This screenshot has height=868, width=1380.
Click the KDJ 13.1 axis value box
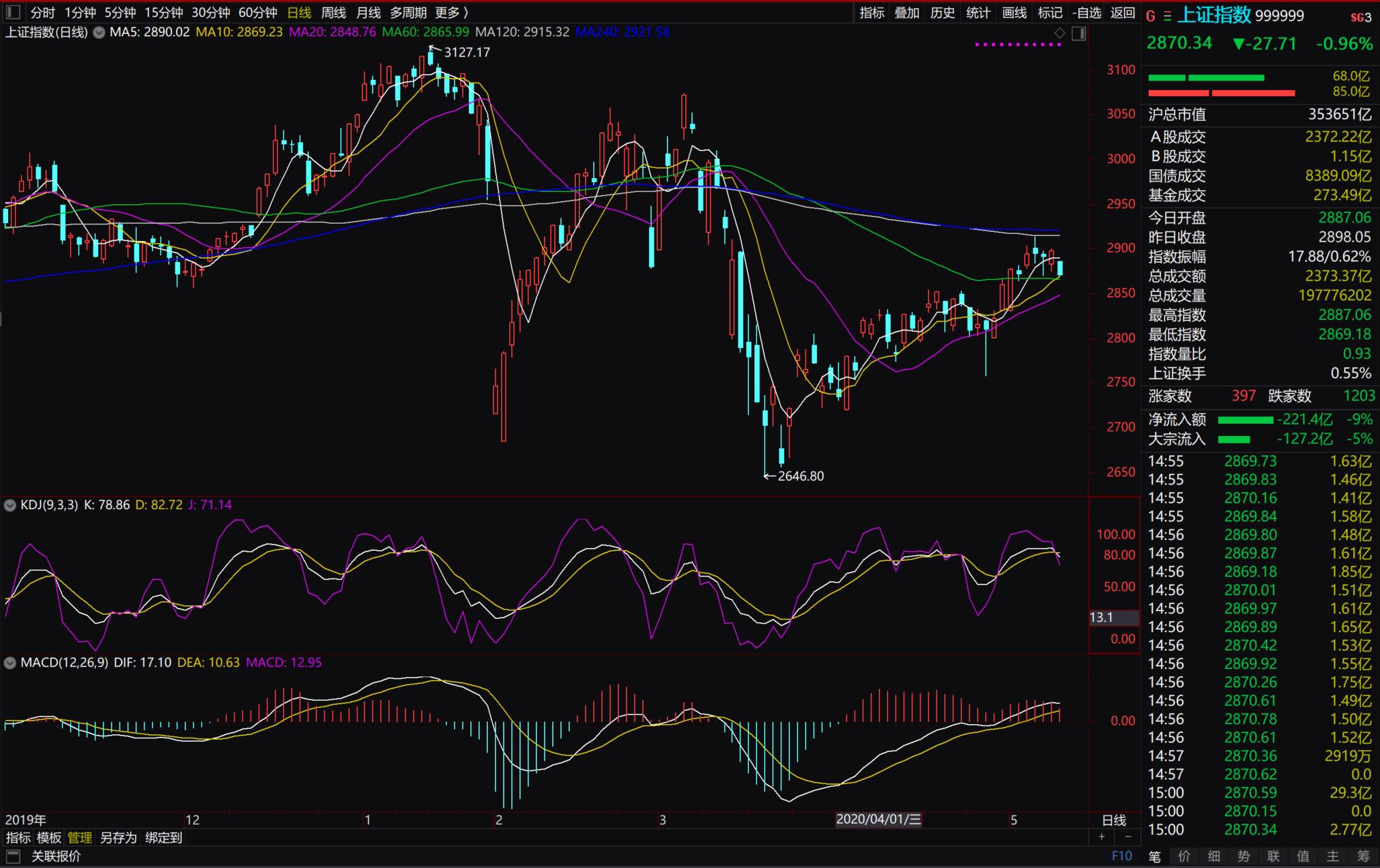click(1113, 618)
